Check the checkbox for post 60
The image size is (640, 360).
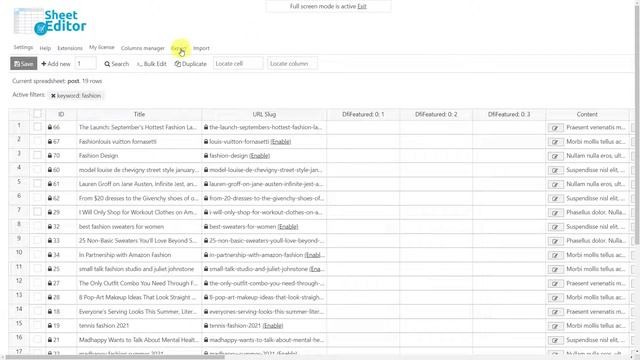[x=37, y=170]
